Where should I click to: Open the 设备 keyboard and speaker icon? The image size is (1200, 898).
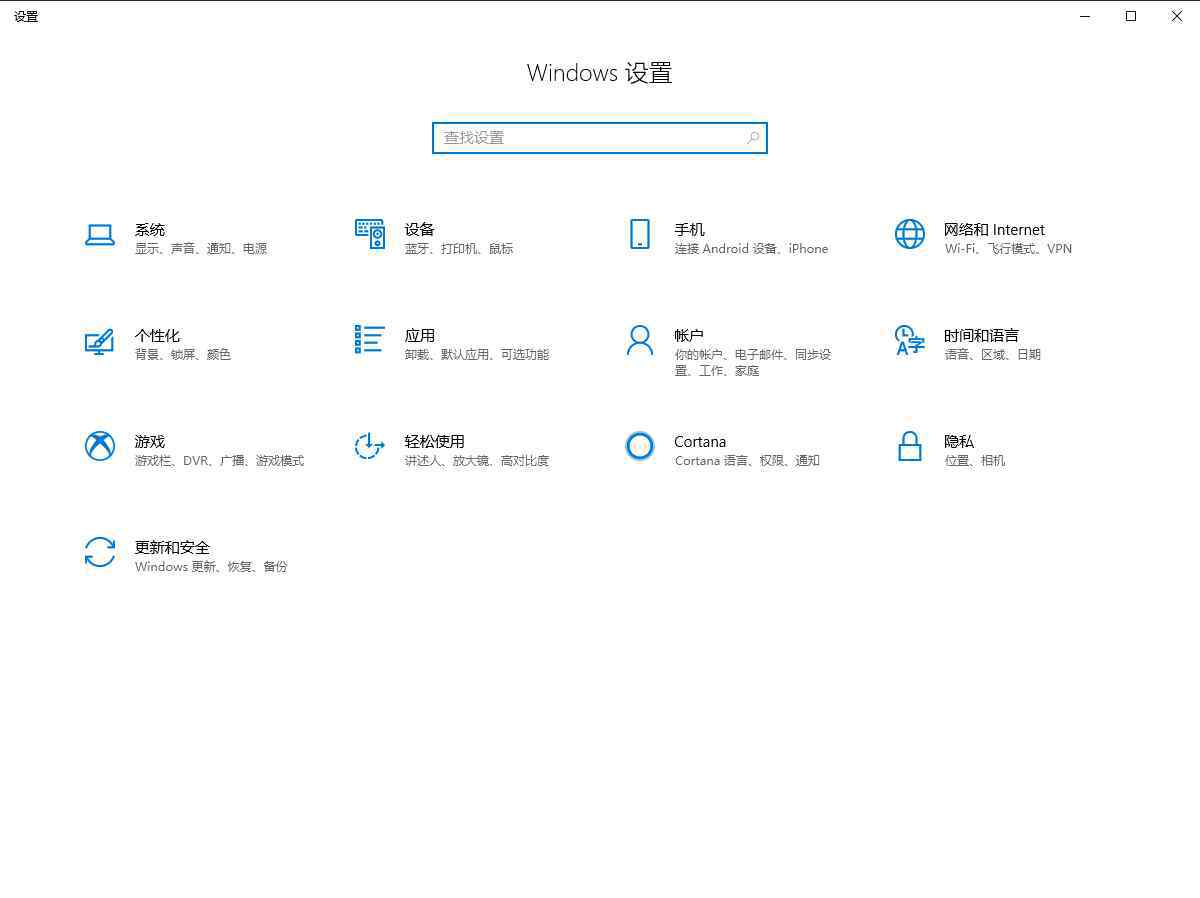370,234
